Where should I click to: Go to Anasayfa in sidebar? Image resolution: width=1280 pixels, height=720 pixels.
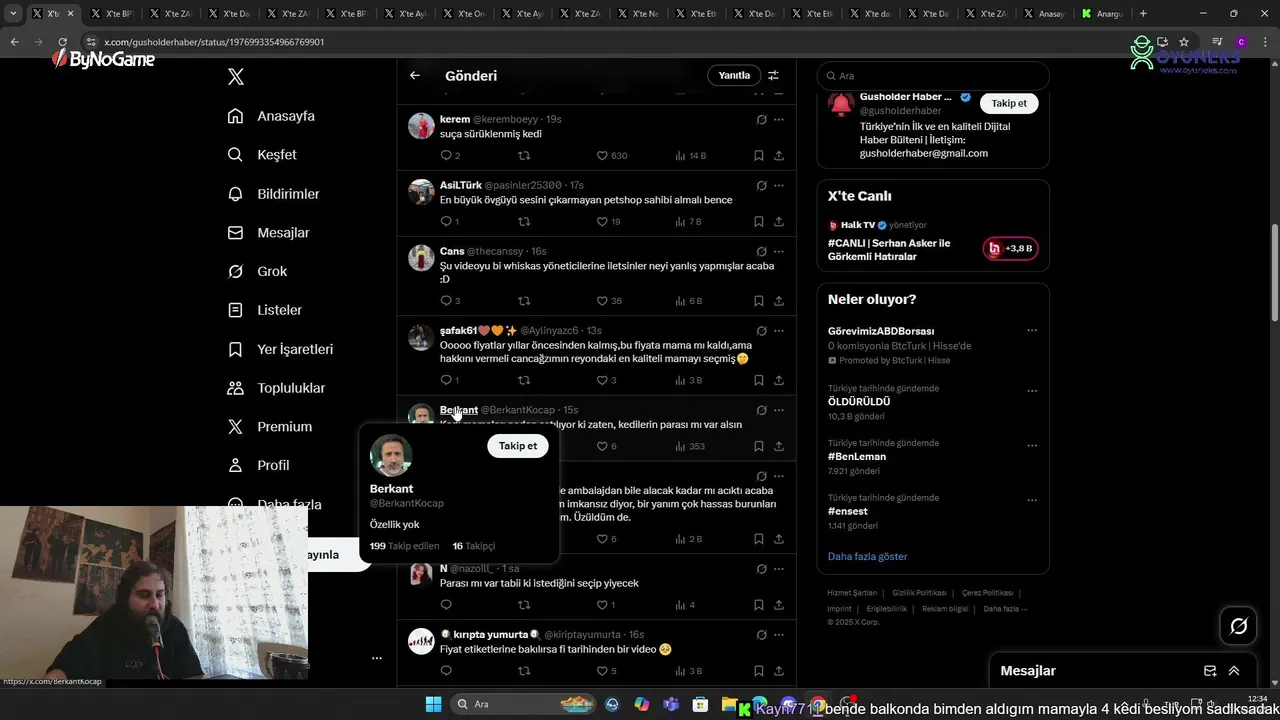271,116
